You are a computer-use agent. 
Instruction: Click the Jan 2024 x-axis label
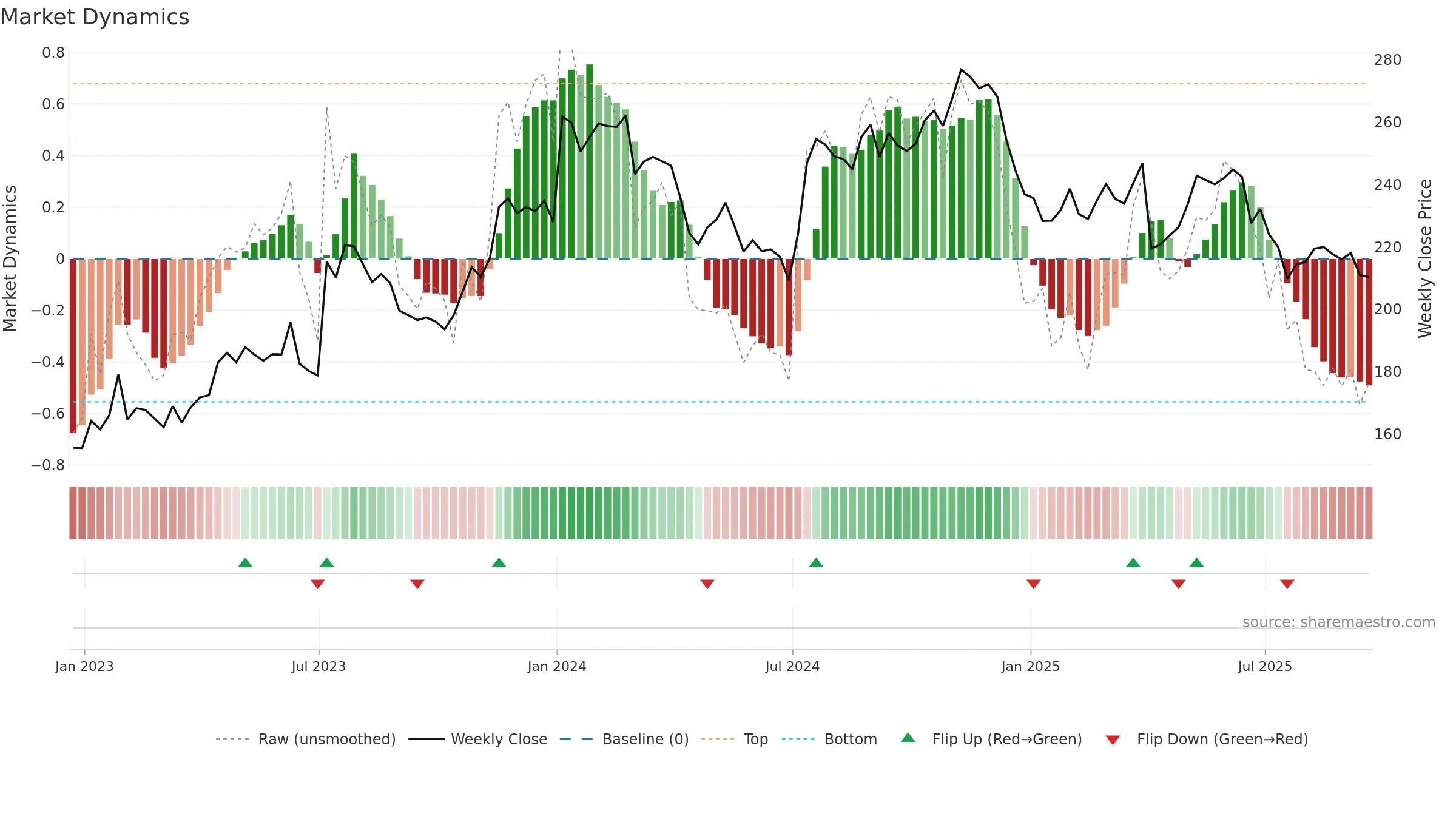coord(557,666)
